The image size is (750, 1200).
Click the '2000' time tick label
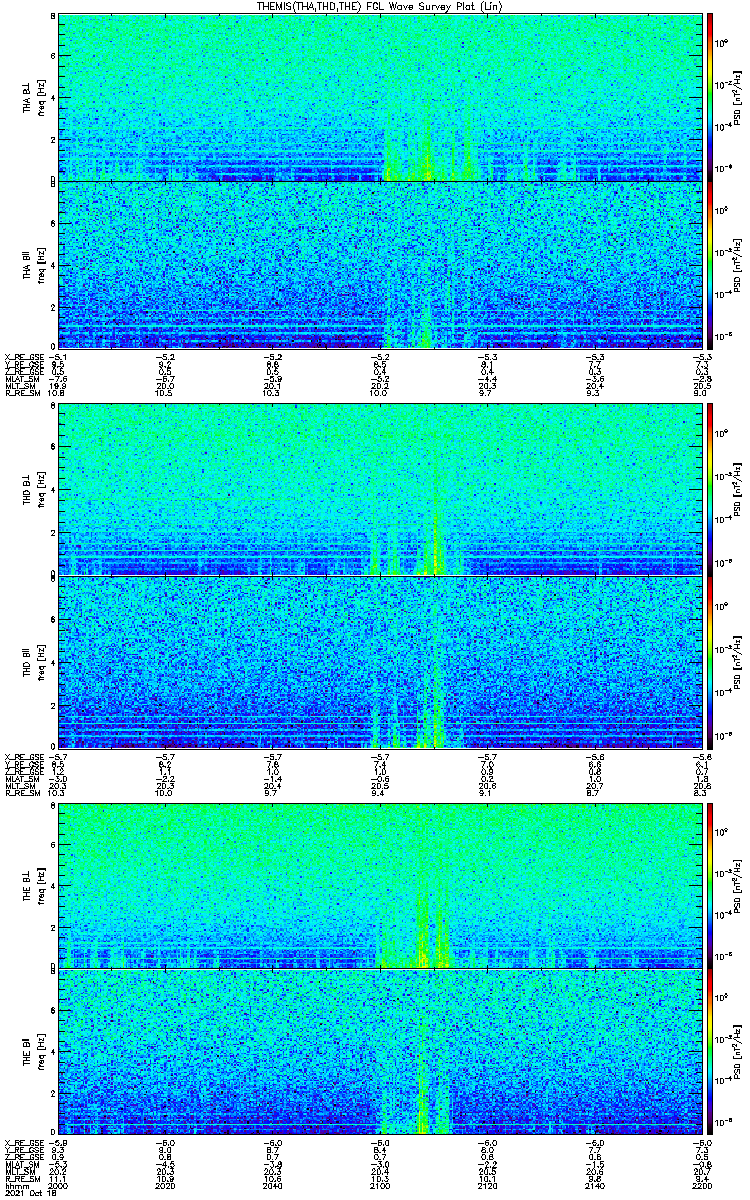pos(58,1187)
